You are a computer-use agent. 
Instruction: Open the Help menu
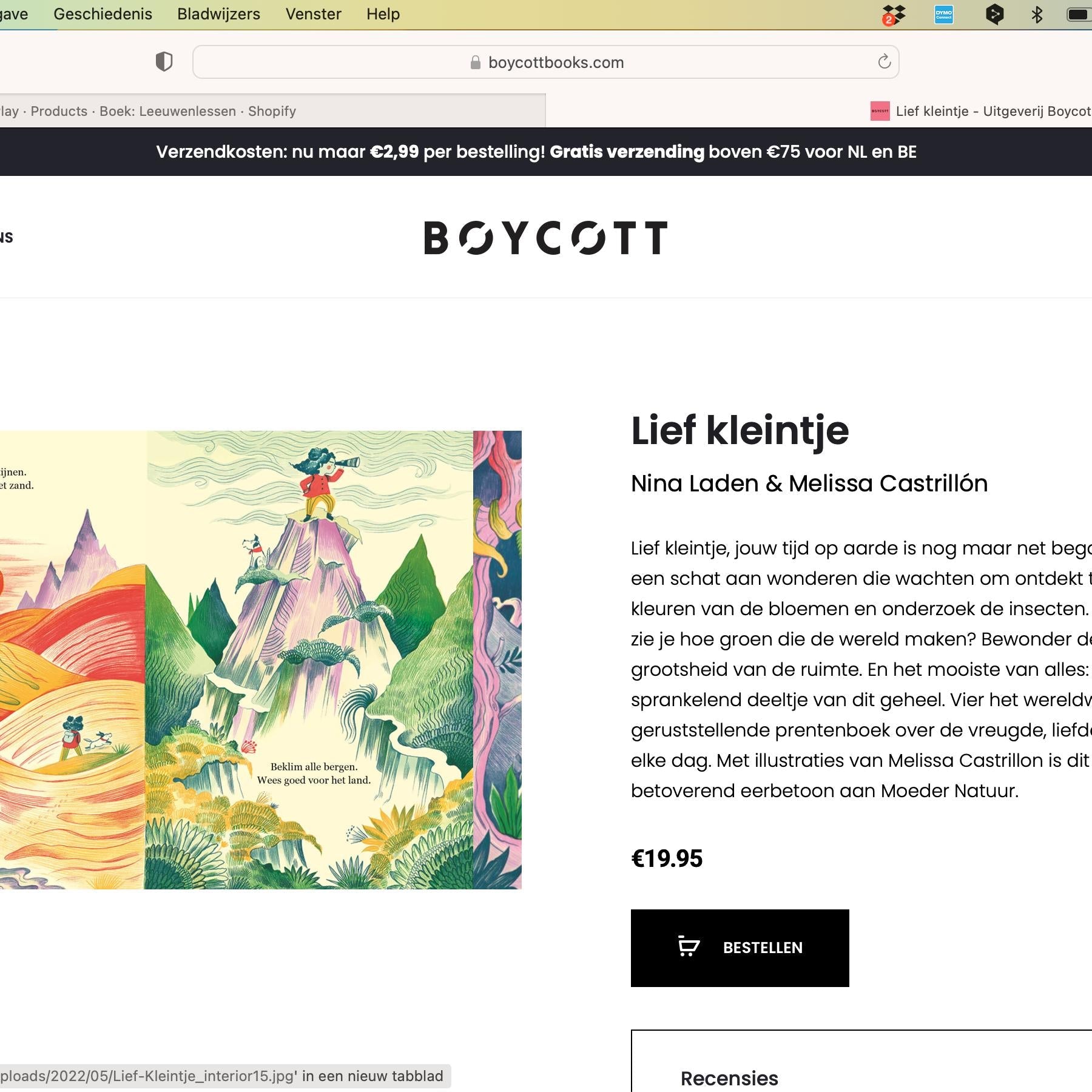(383, 14)
